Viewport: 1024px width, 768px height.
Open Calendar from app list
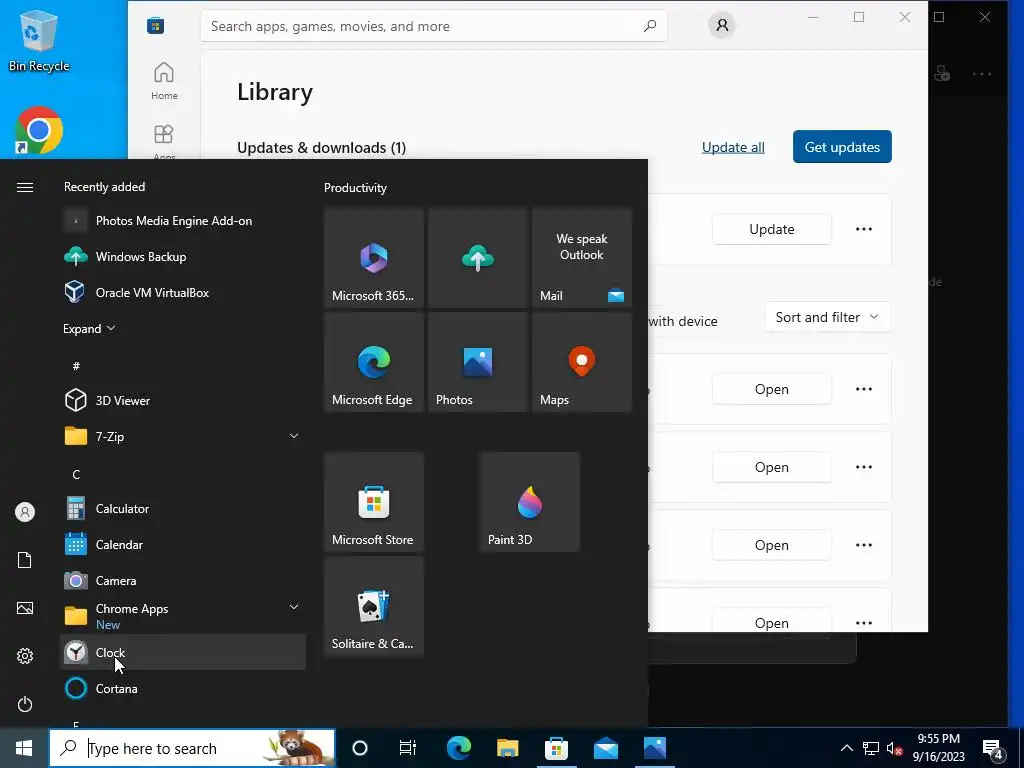[x=183, y=545]
